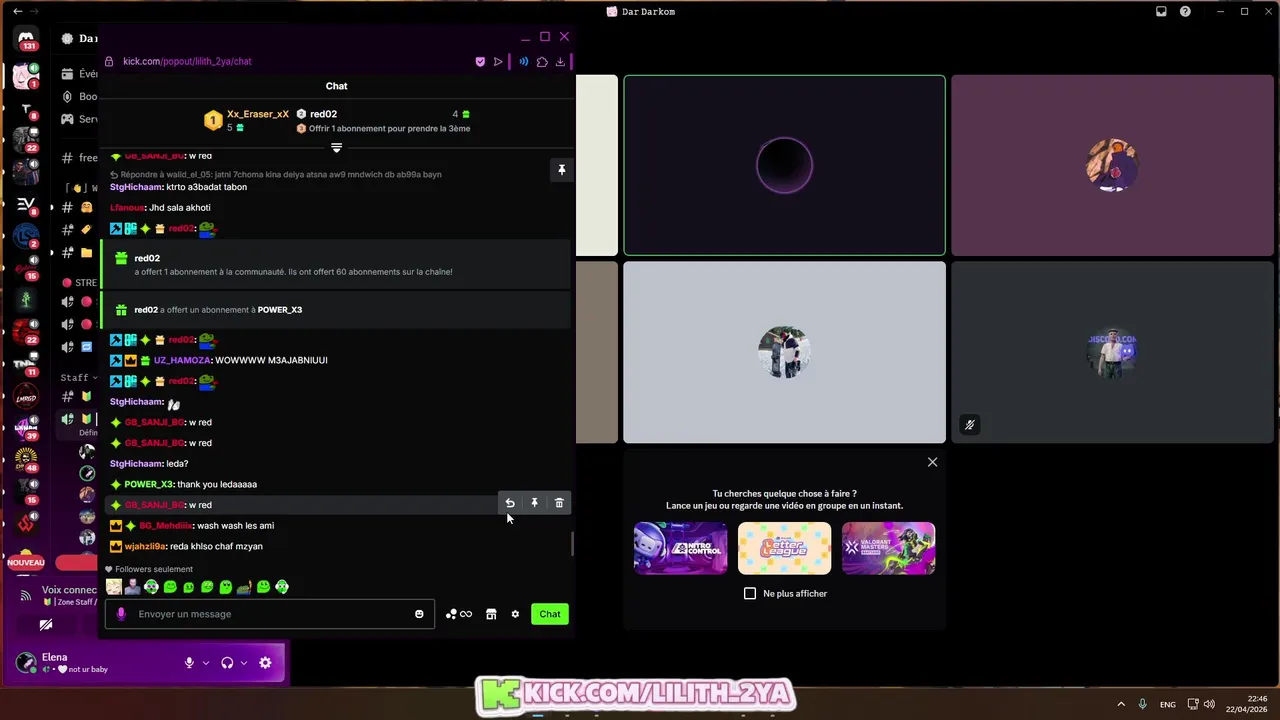Click NOUVEAU badge in server list
Viewport: 1280px width, 720px height.
click(26, 563)
